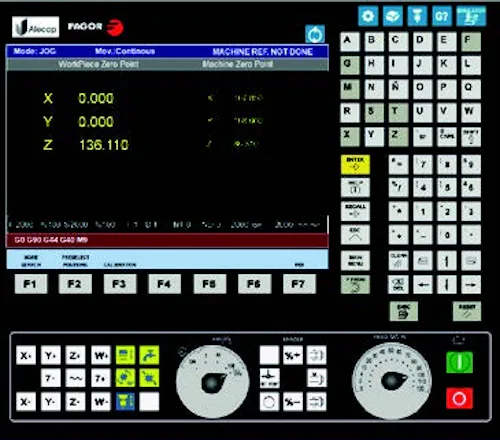Click the F3 softkey
500x440 pixels.
tap(120, 284)
